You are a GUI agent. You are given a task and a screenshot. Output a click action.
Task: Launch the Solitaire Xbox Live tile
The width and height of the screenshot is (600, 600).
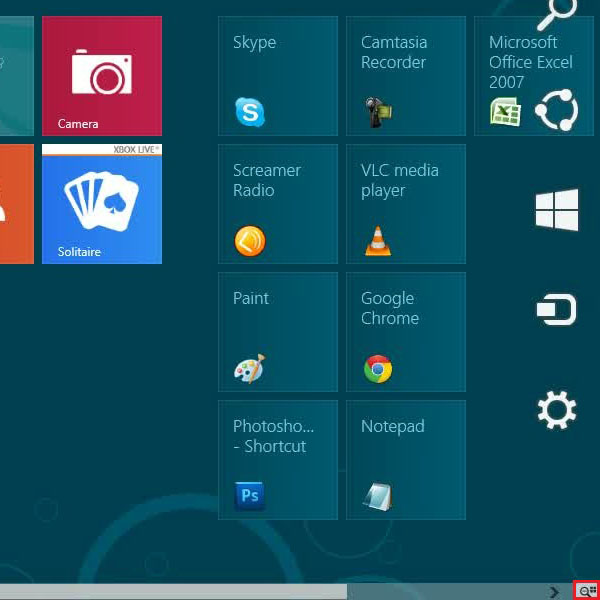pos(102,204)
